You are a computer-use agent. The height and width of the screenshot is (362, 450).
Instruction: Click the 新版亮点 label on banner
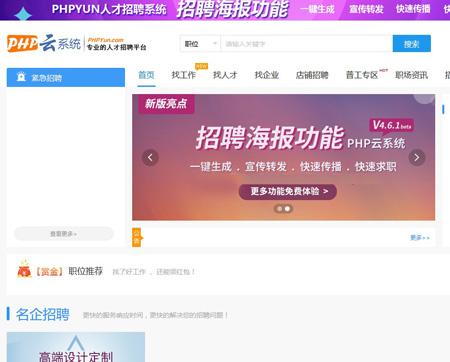click(x=166, y=104)
